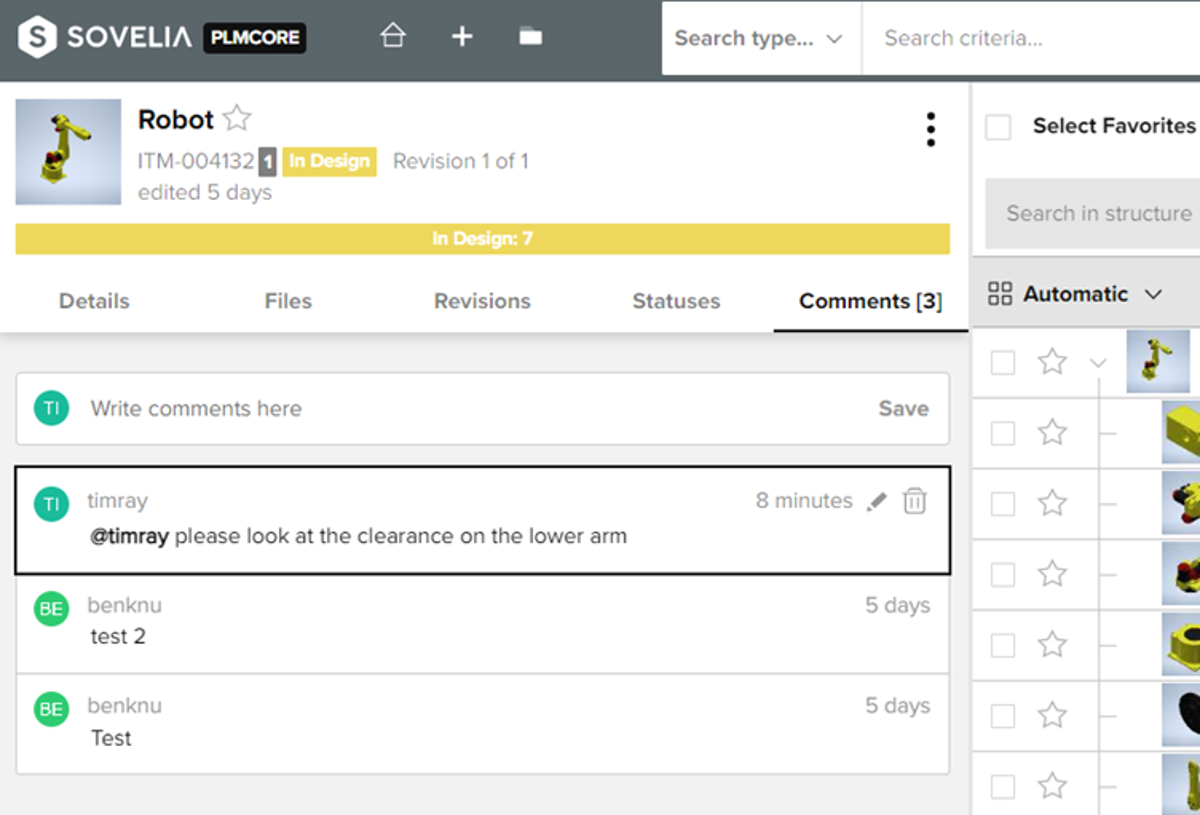Edit the timray comment with pencil icon
Screen dimensions: 1200x815
tap(877, 501)
